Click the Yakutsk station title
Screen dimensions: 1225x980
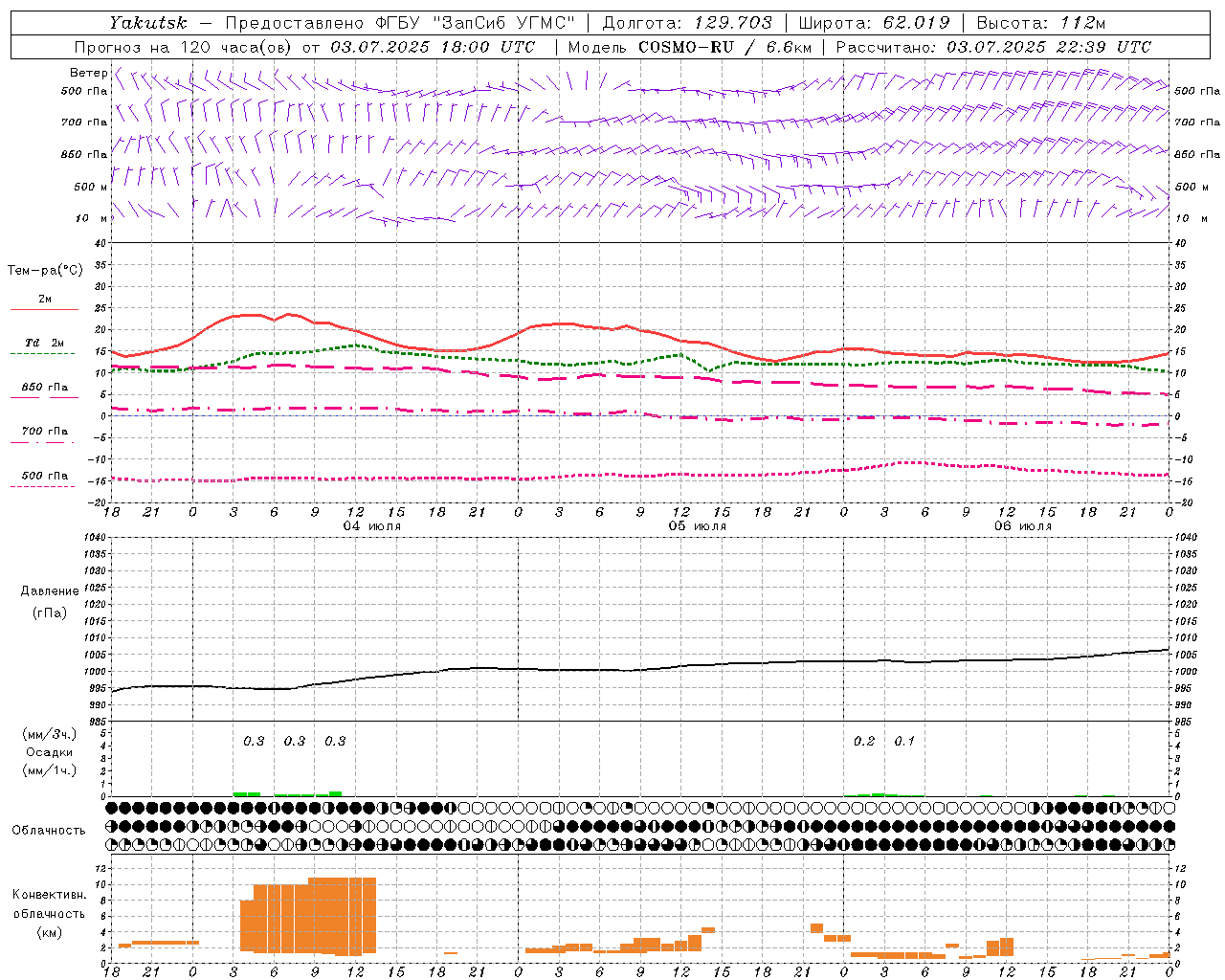pos(148,23)
